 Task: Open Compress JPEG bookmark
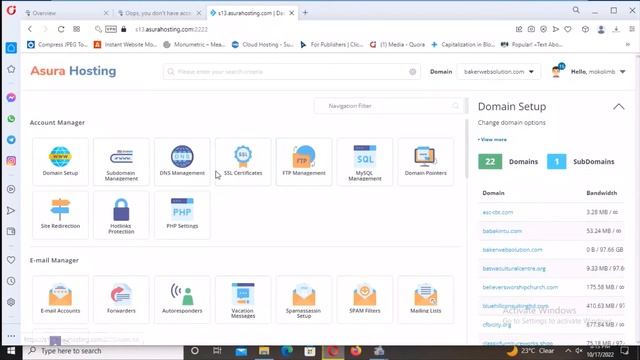coord(58,44)
